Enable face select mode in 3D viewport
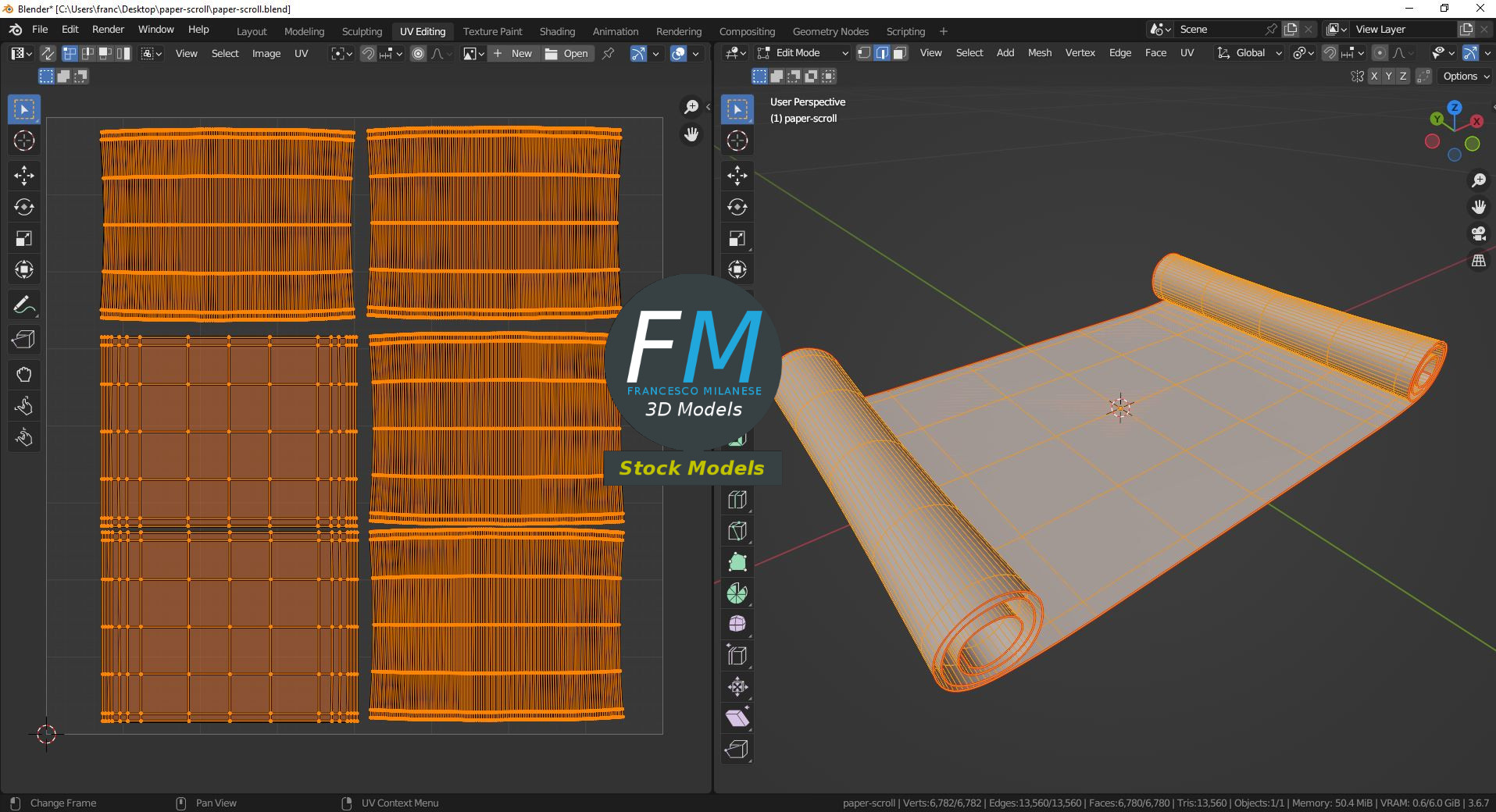1496x812 pixels. (x=900, y=53)
